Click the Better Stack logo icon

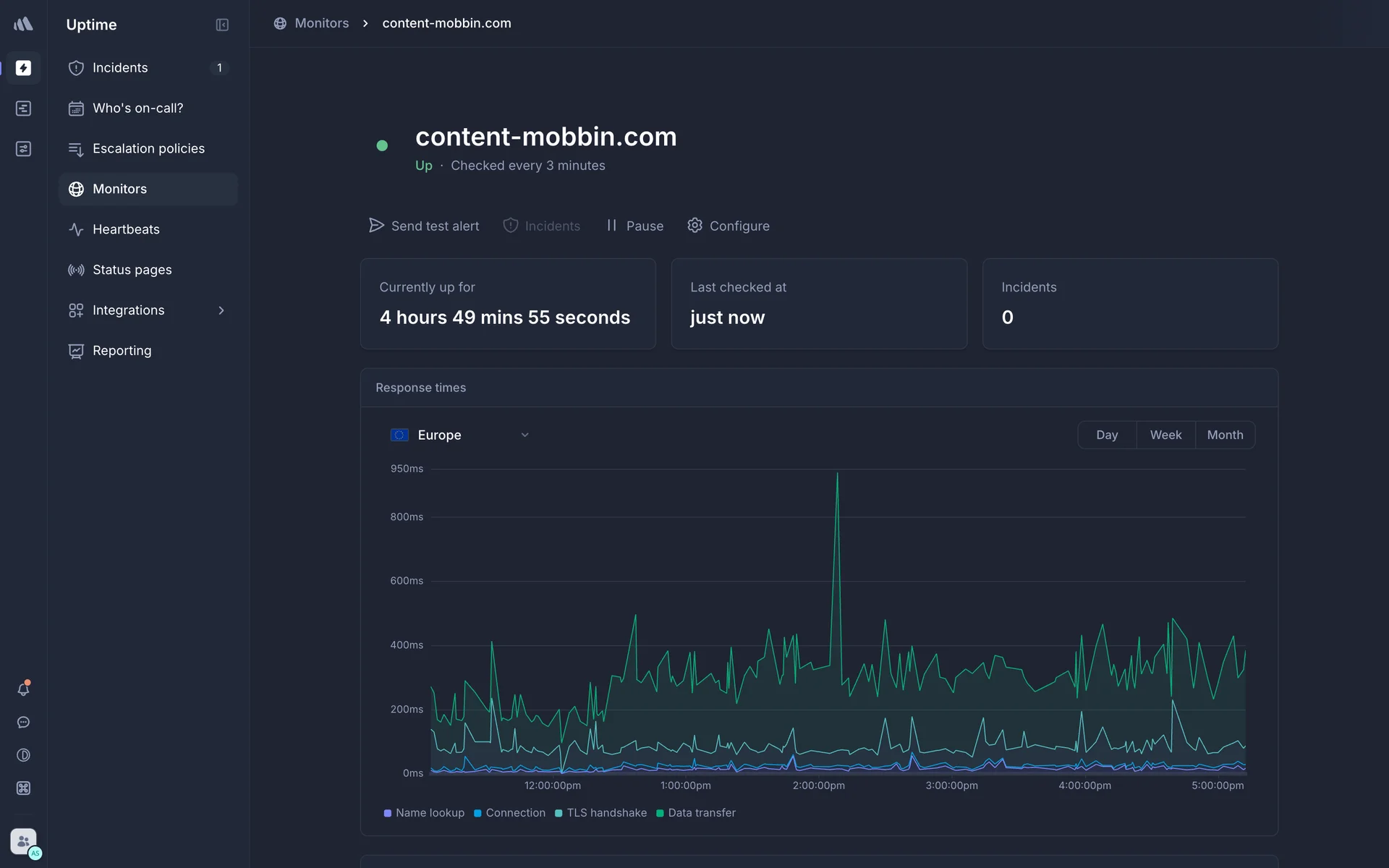click(23, 24)
